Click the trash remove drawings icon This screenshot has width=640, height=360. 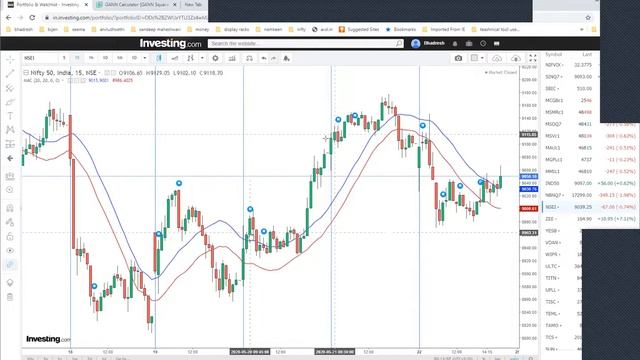(10, 297)
